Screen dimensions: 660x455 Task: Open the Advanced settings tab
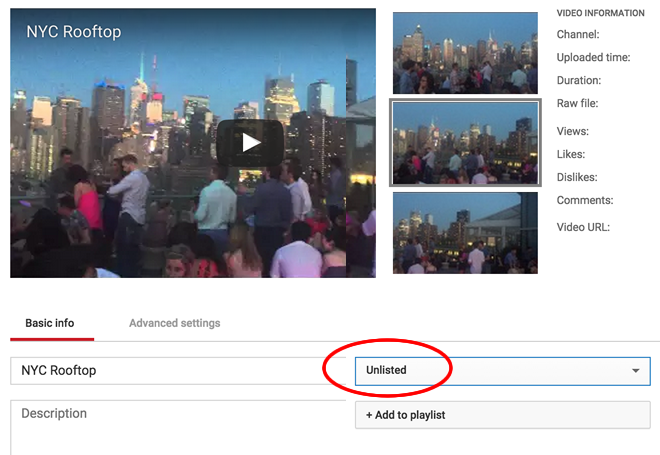174,323
